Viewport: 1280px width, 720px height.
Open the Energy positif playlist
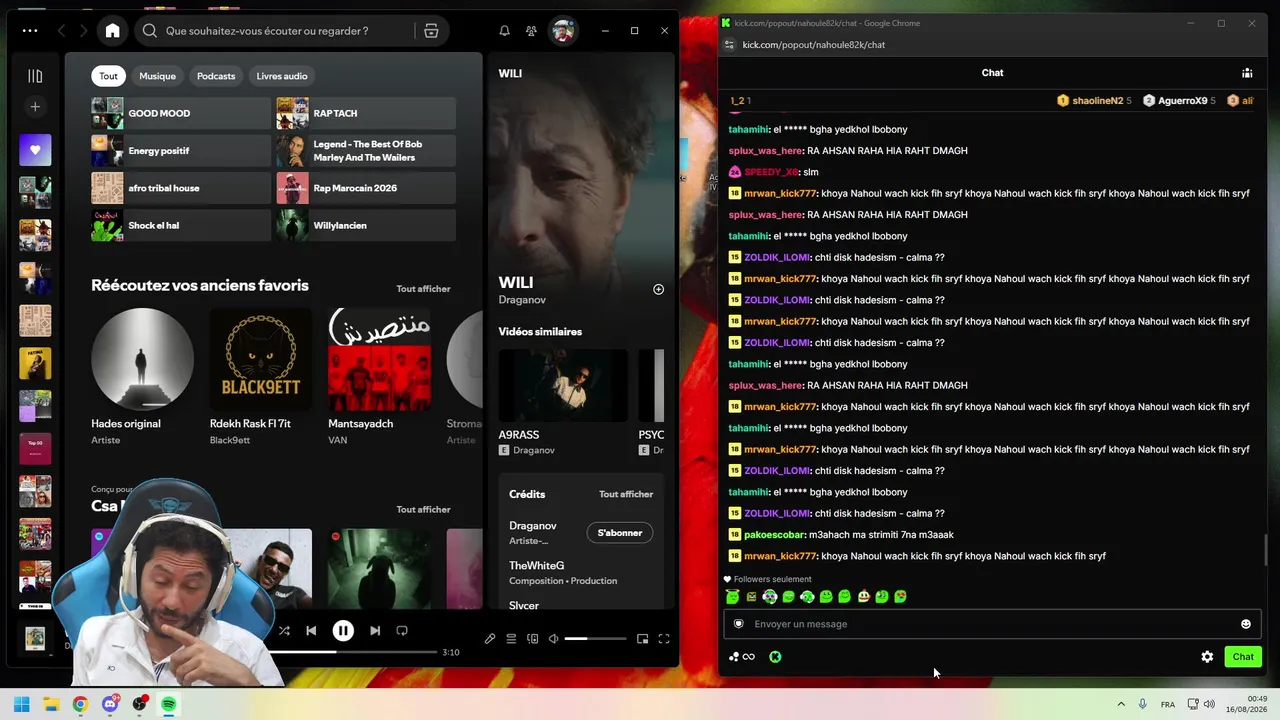181,151
